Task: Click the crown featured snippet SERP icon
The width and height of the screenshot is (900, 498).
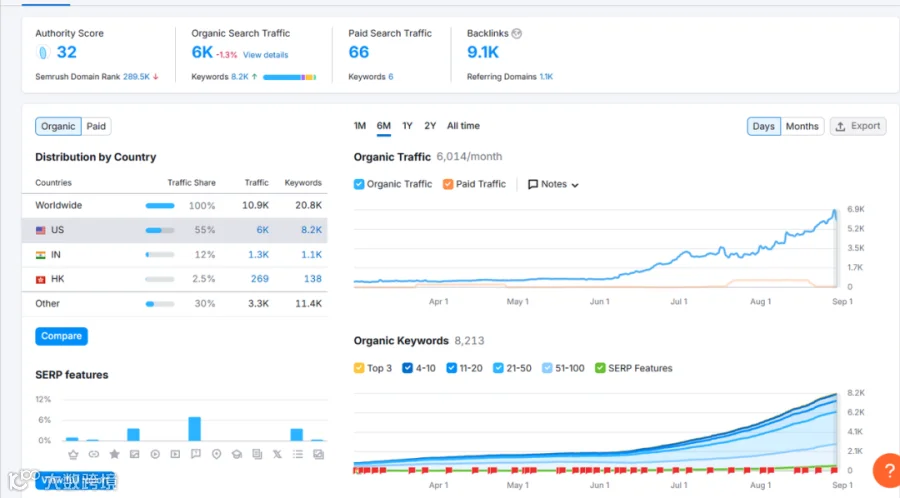Action: (x=73, y=454)
